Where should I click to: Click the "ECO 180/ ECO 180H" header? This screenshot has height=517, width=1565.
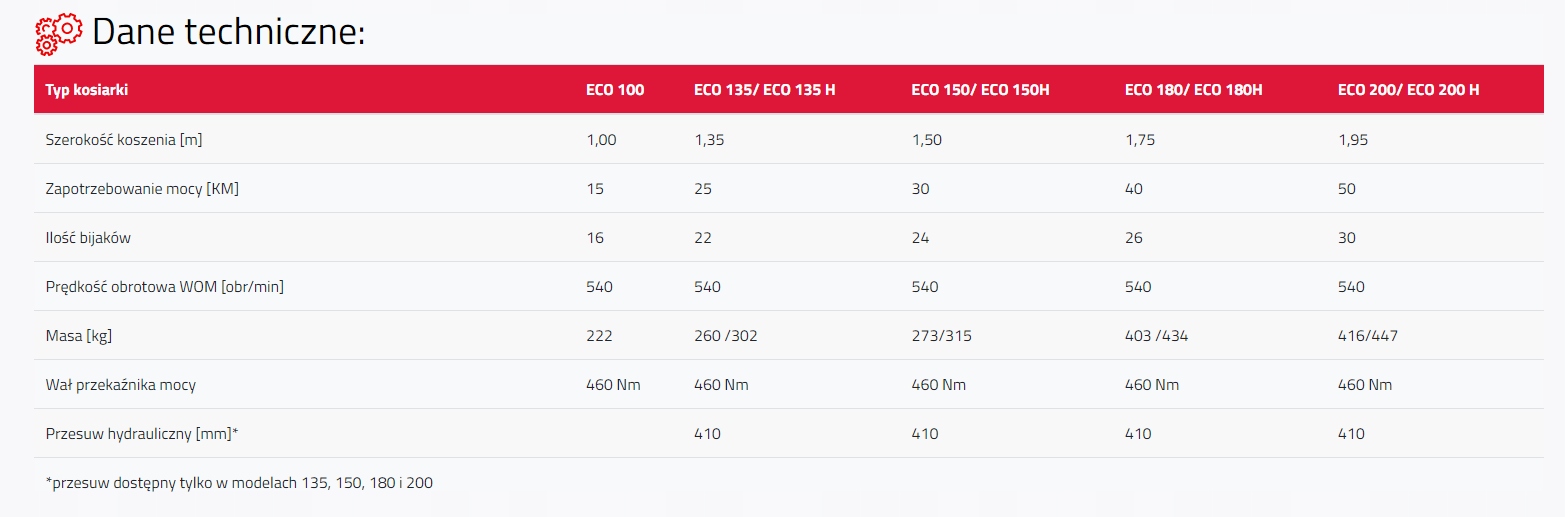click(1193, 90)
